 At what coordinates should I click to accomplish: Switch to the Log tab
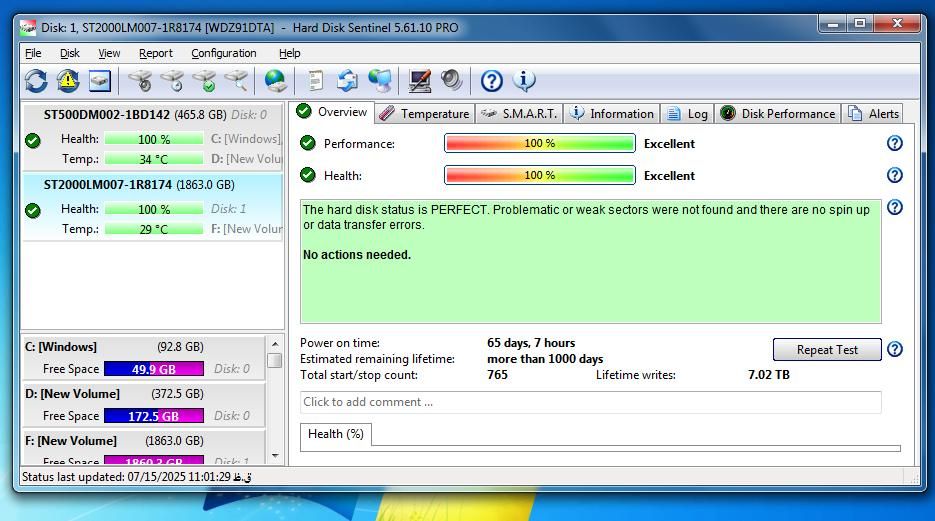[688, 114]
